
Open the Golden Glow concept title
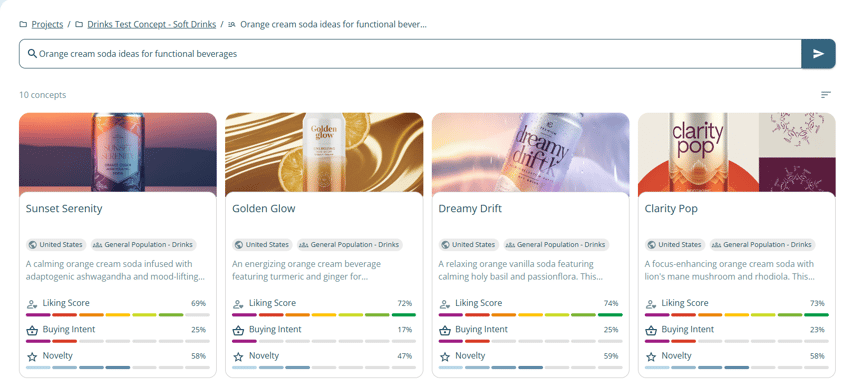pos(264,209)
